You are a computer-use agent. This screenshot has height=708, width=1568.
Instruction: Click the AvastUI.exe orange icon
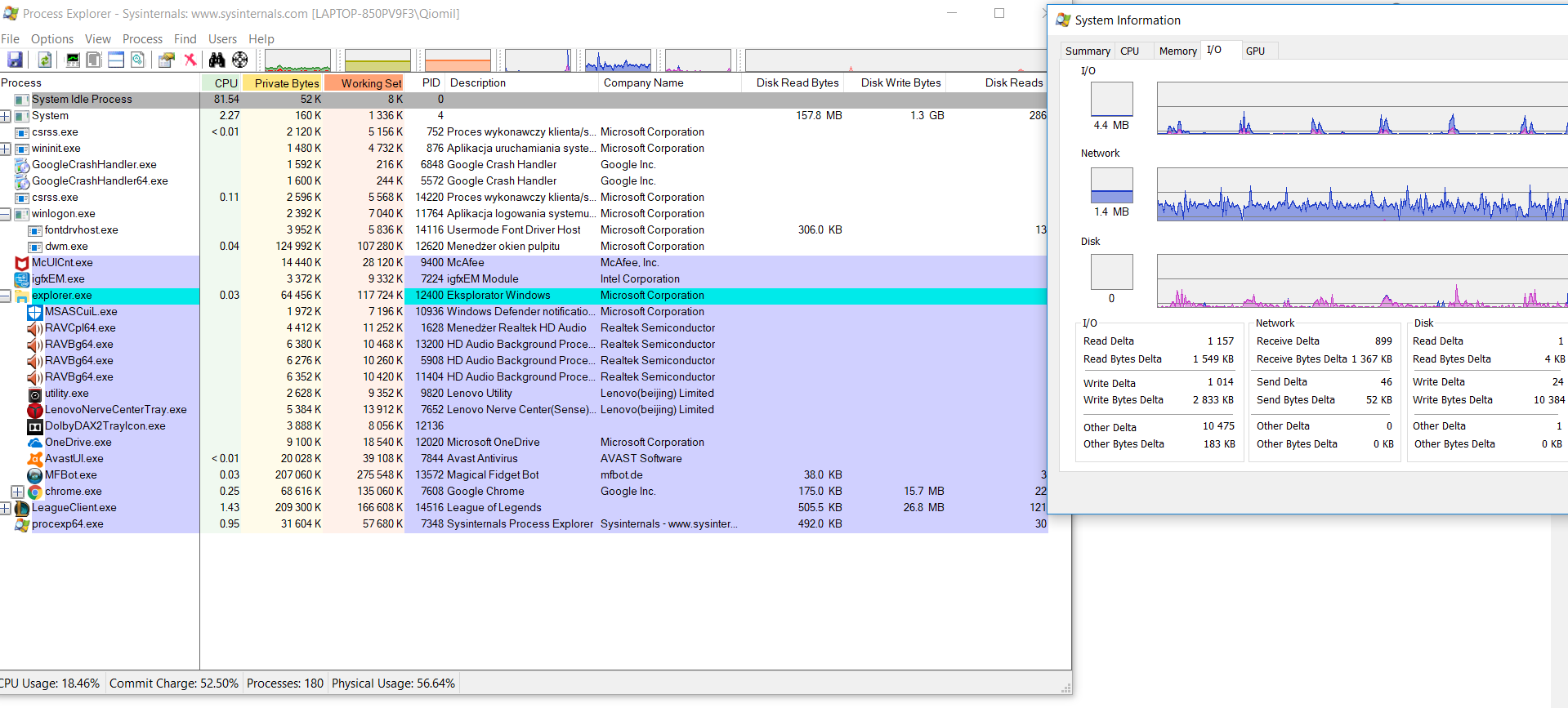pos(35,459)
